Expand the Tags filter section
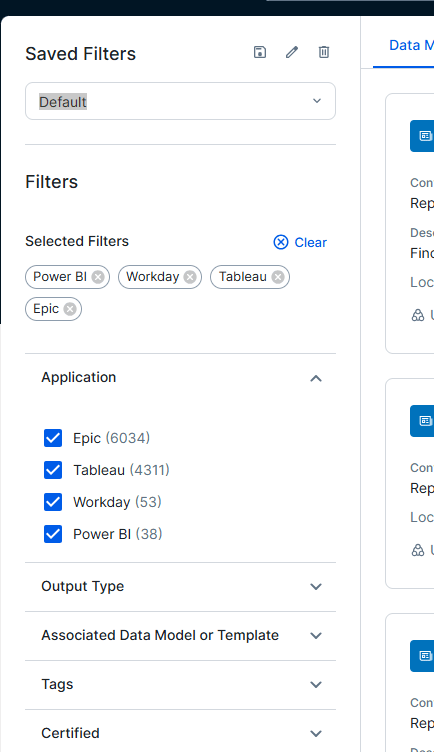Screen dimensions: 434x752 click(x=180, y=684)
